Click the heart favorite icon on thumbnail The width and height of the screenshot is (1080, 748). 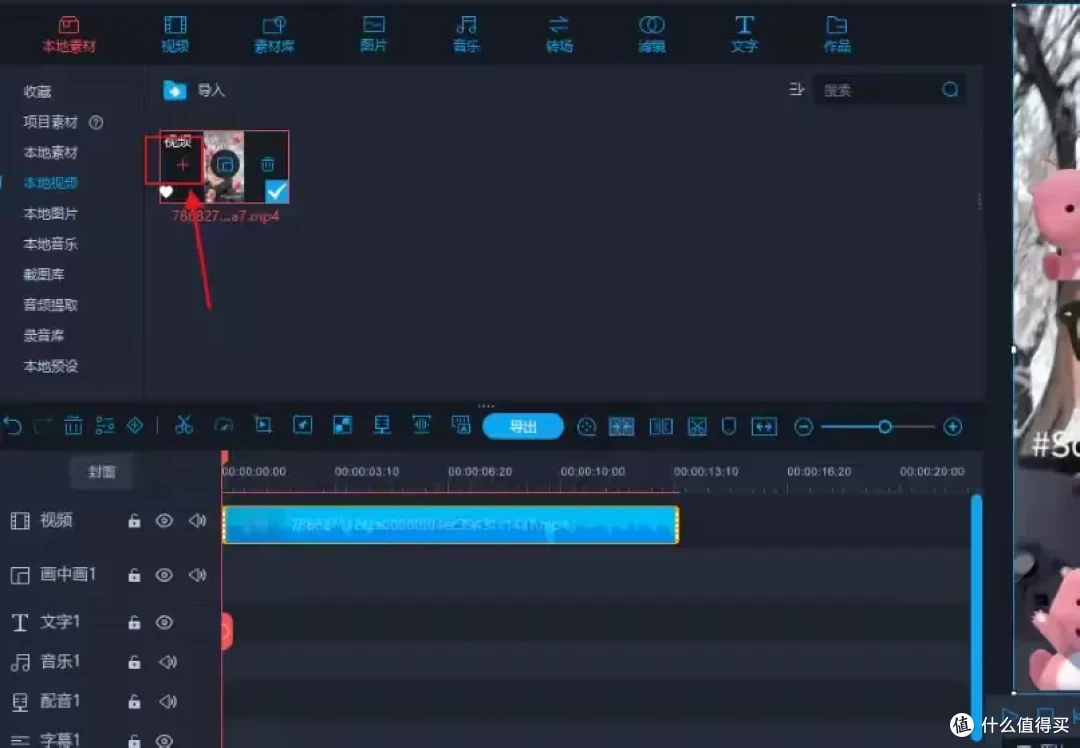[x=167, y=192]
